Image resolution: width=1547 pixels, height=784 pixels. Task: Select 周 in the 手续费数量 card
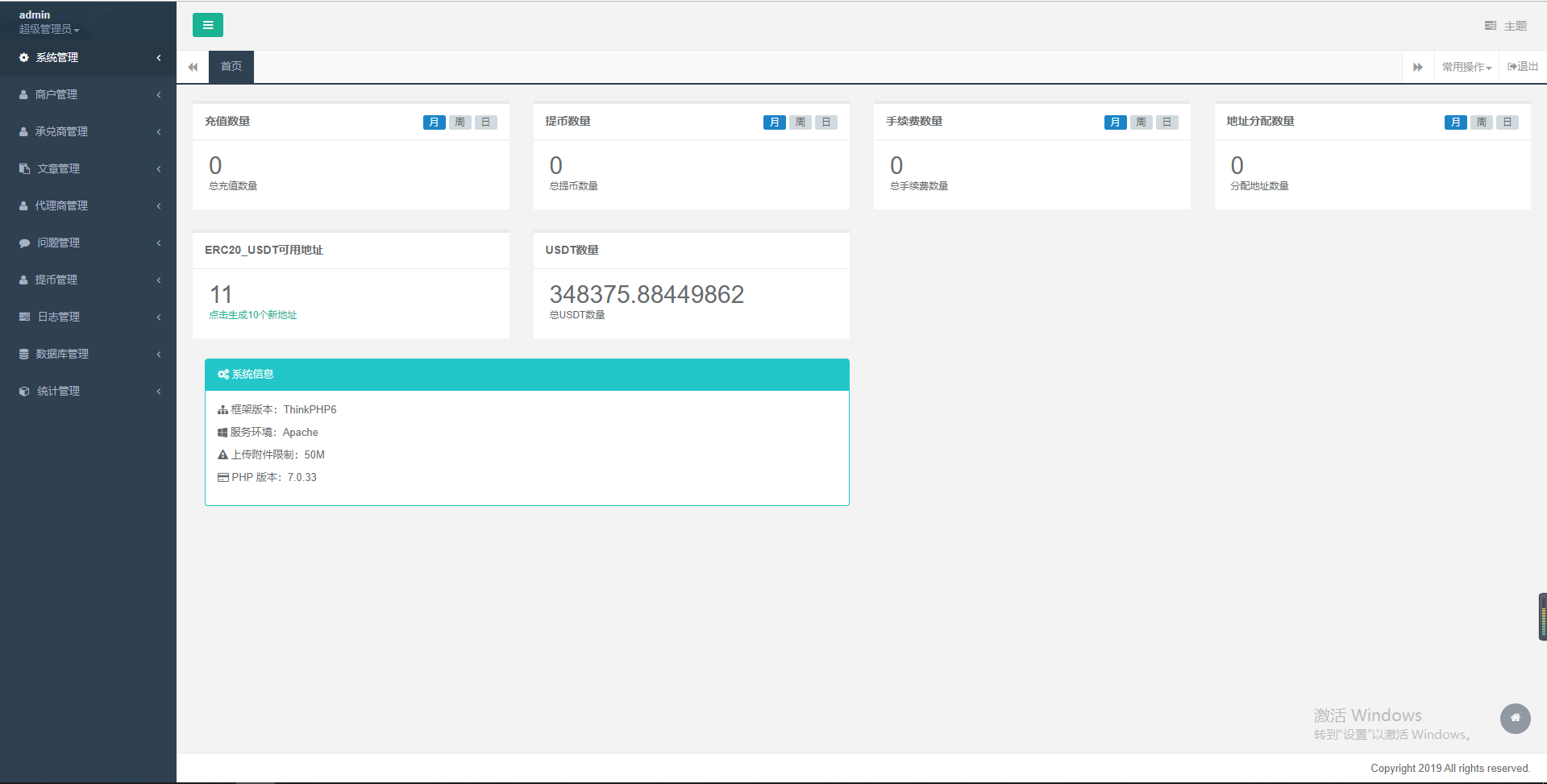click(1141, 122)
